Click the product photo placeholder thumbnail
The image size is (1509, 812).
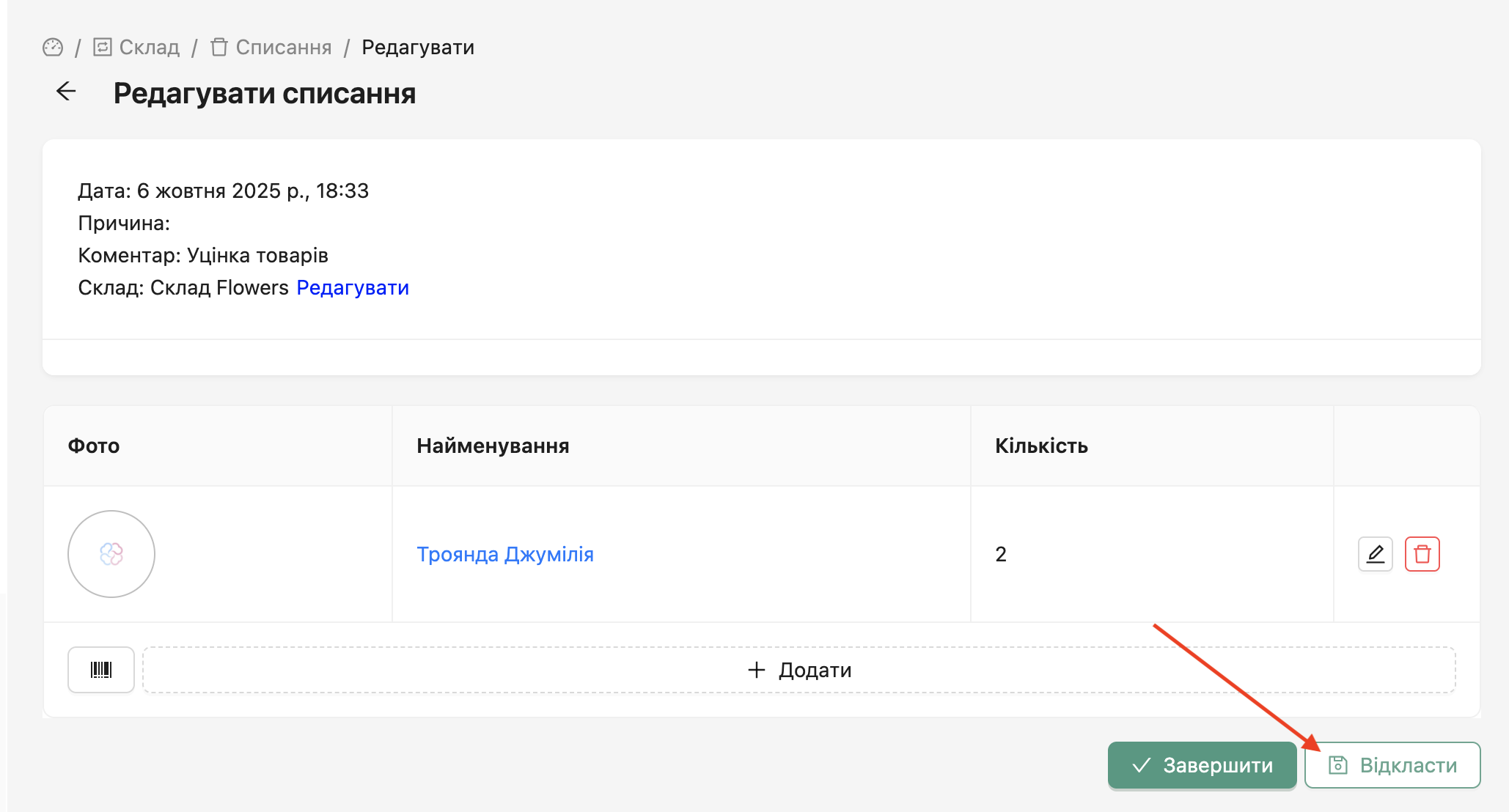click(x=111, y=554)
